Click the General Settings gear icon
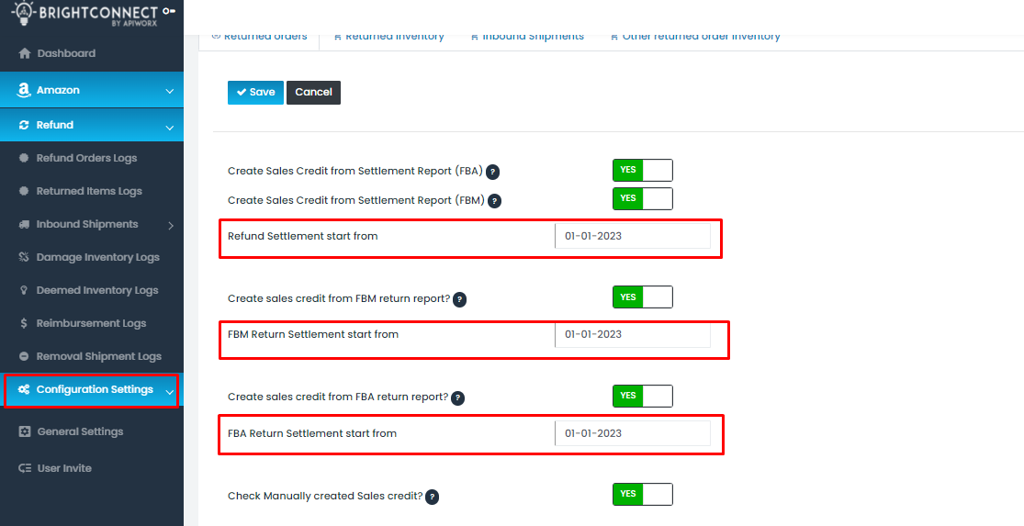 [25, 432]
